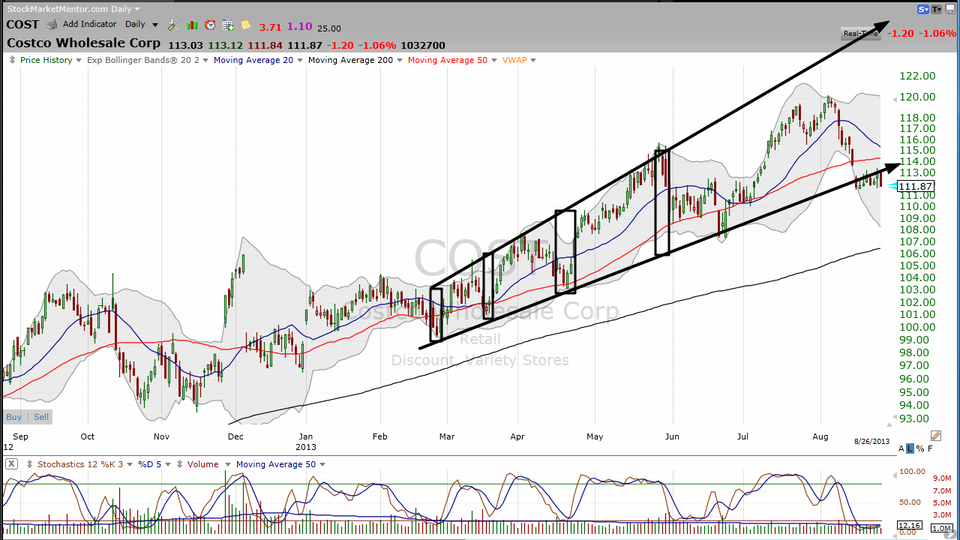The height and width of the screenshot is (540, 960).
Task: Click the Jan 2013 time axis label
Action: [306, 441]
